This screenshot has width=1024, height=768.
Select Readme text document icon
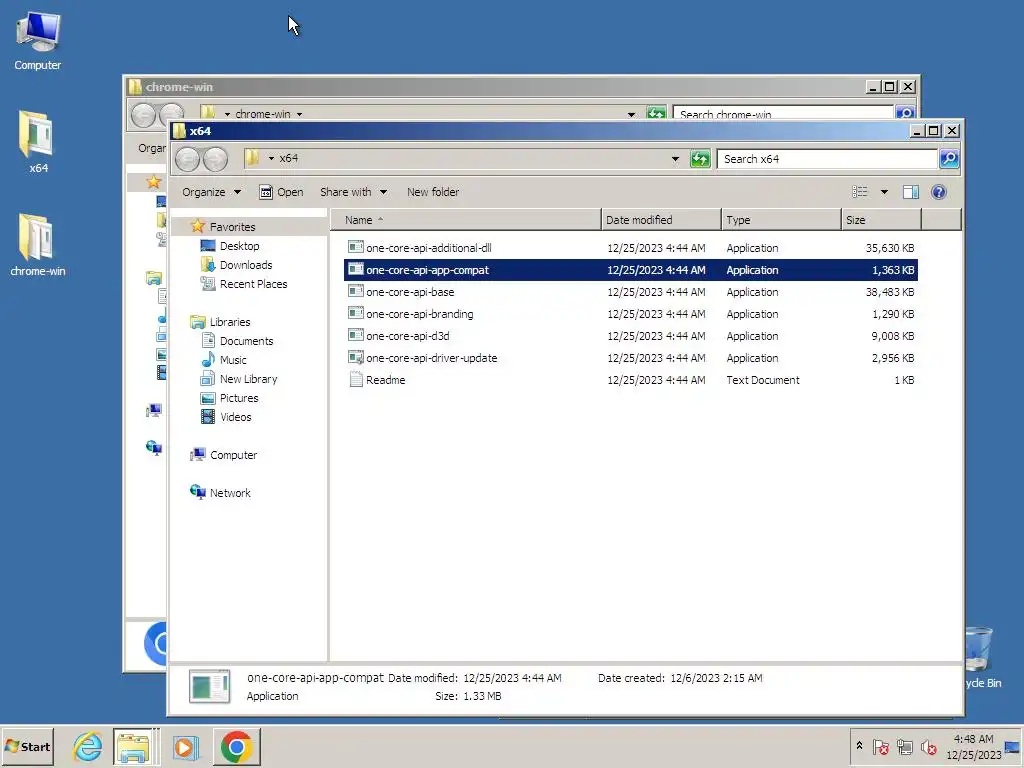pyautogui.click(x=355, y=379)
